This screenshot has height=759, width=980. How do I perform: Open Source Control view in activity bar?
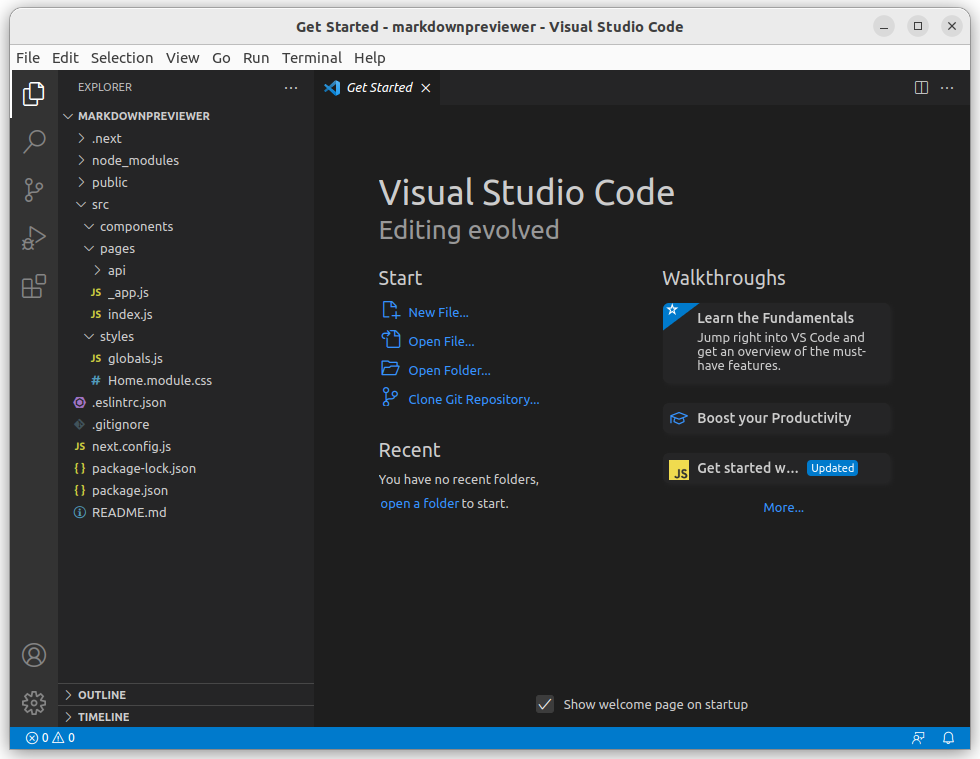[x=34, y=189]
